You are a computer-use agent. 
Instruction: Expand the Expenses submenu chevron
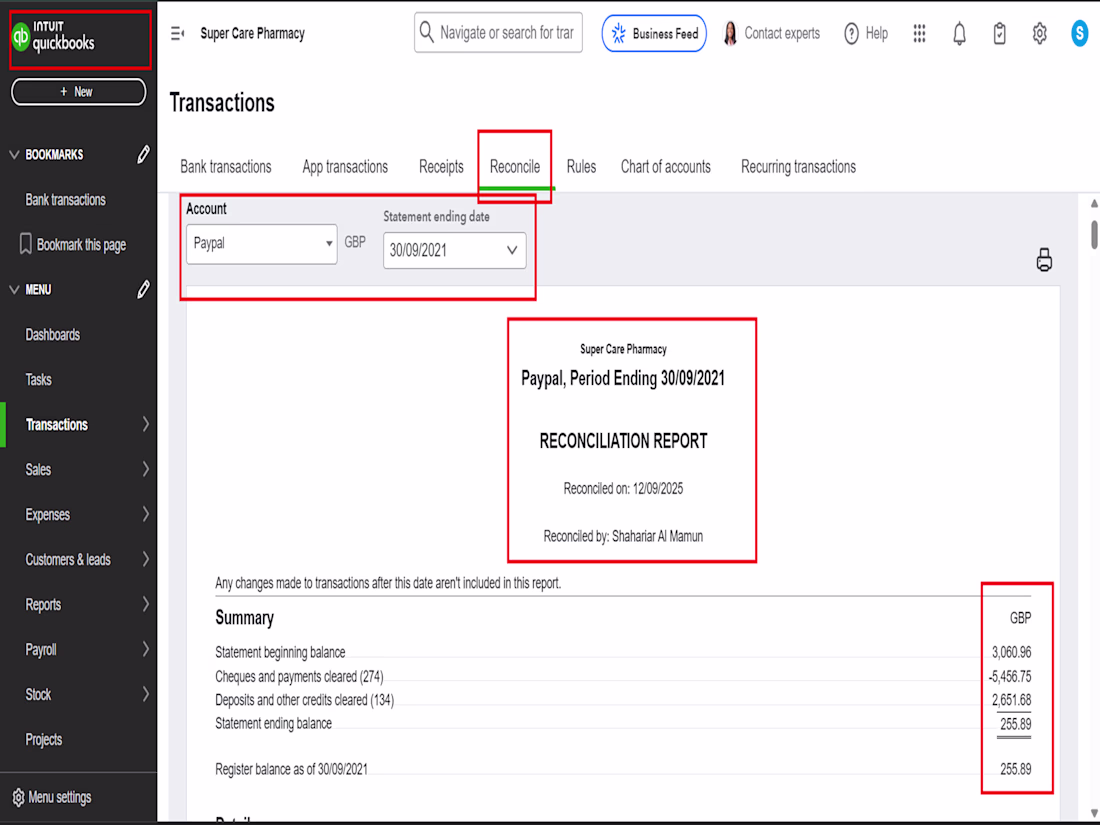145,514
